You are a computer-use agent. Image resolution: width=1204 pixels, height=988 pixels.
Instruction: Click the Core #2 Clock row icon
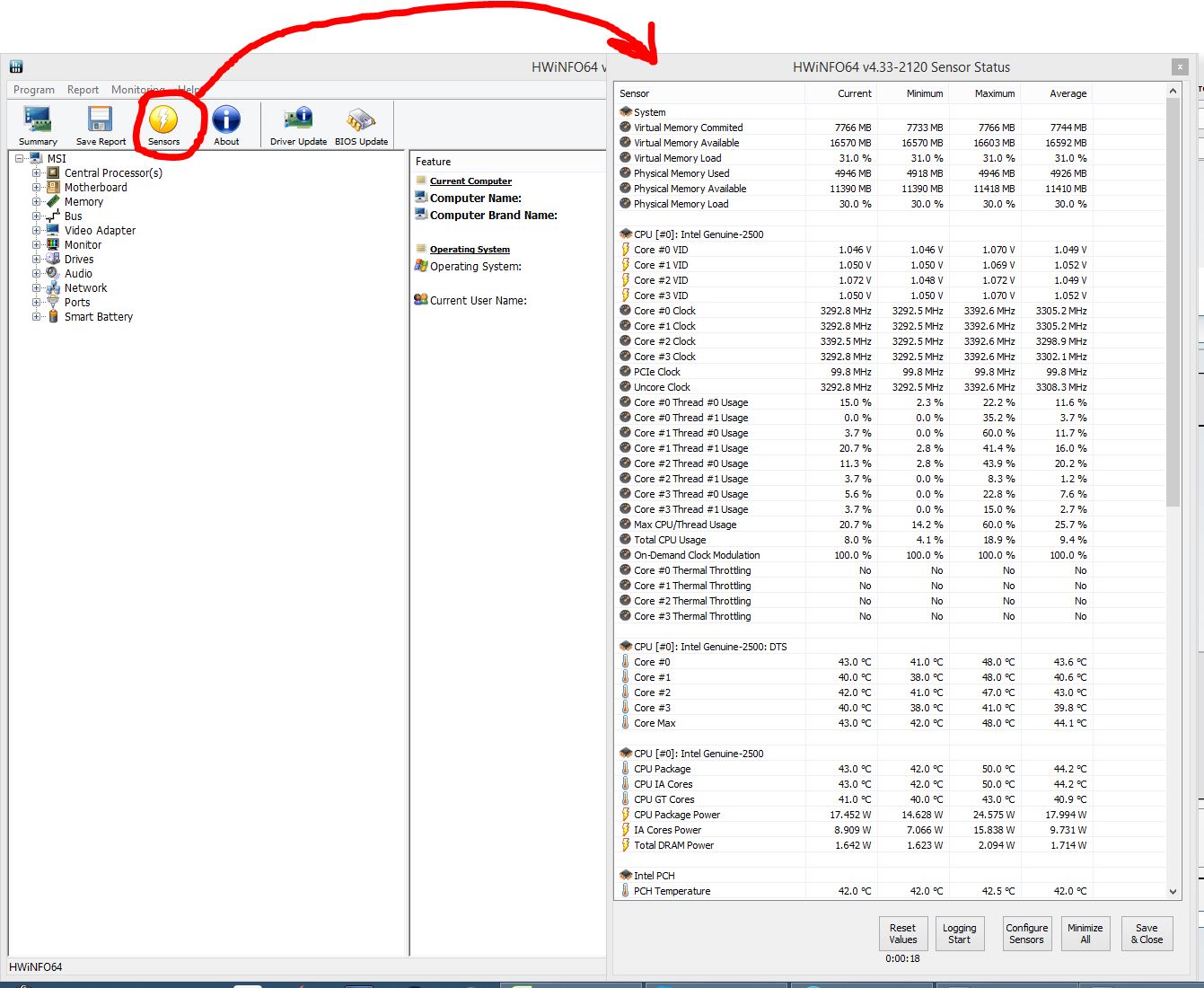pos(626,341)
